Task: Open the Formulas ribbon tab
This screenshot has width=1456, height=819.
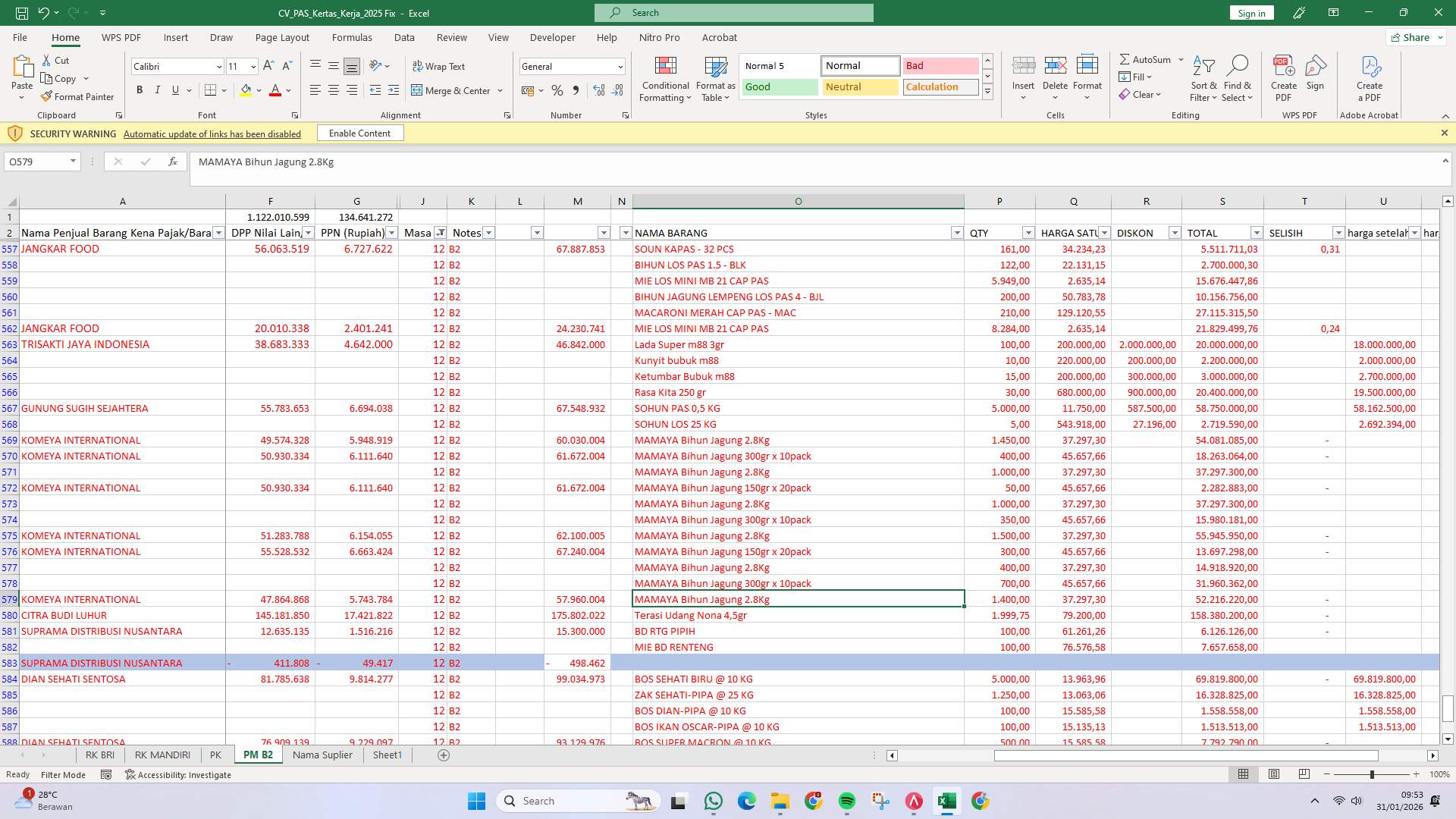Action: [x=352, y=37]
